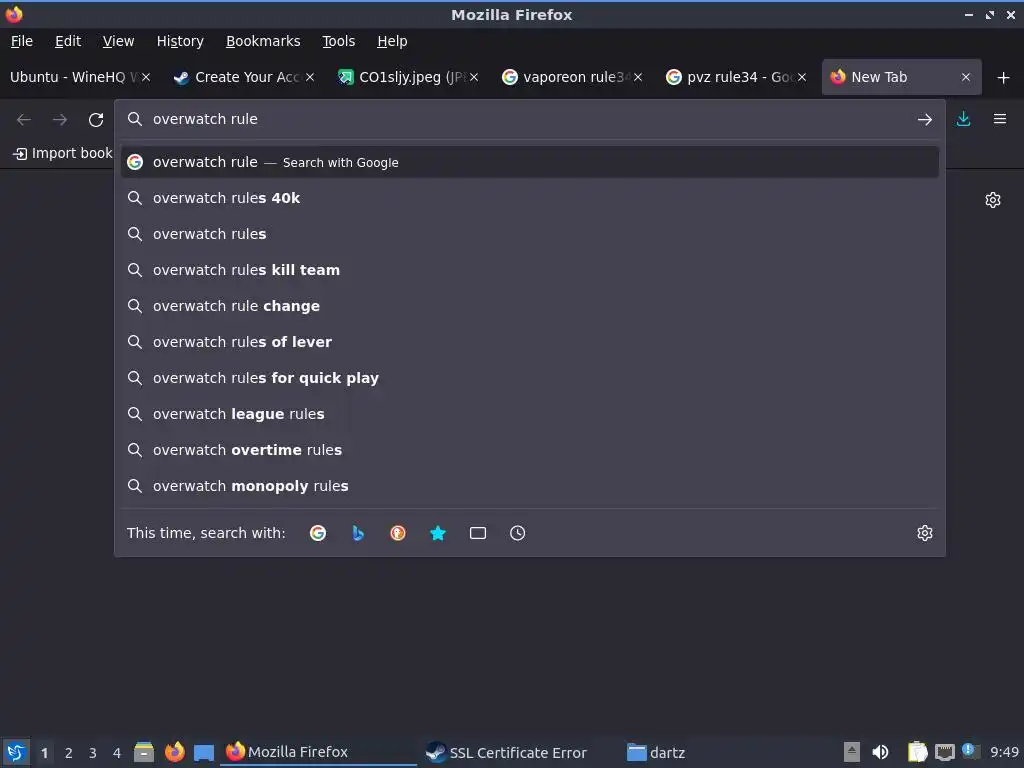Open the View menu
The height and width of the screenshot is (768, 1024).
pos(118,41)
